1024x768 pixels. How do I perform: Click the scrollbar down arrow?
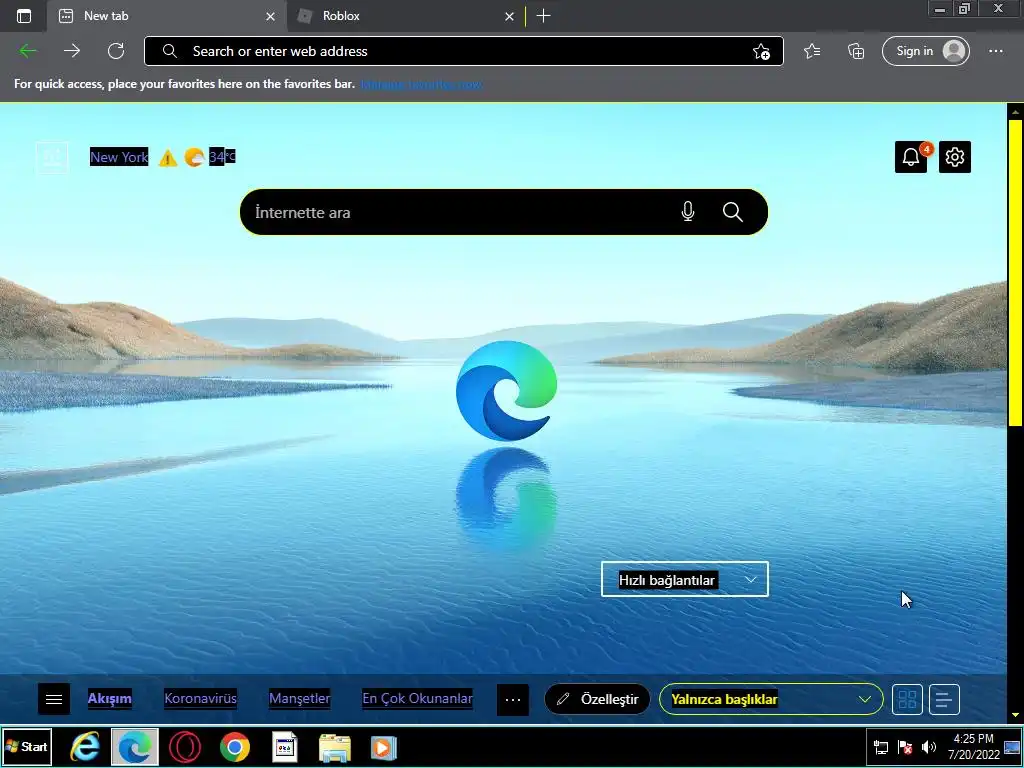click(1015, 716)
